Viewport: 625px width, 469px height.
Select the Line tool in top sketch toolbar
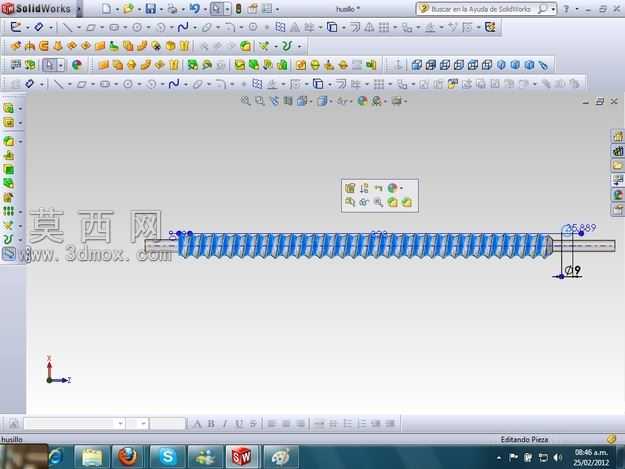tap(67, 27)
